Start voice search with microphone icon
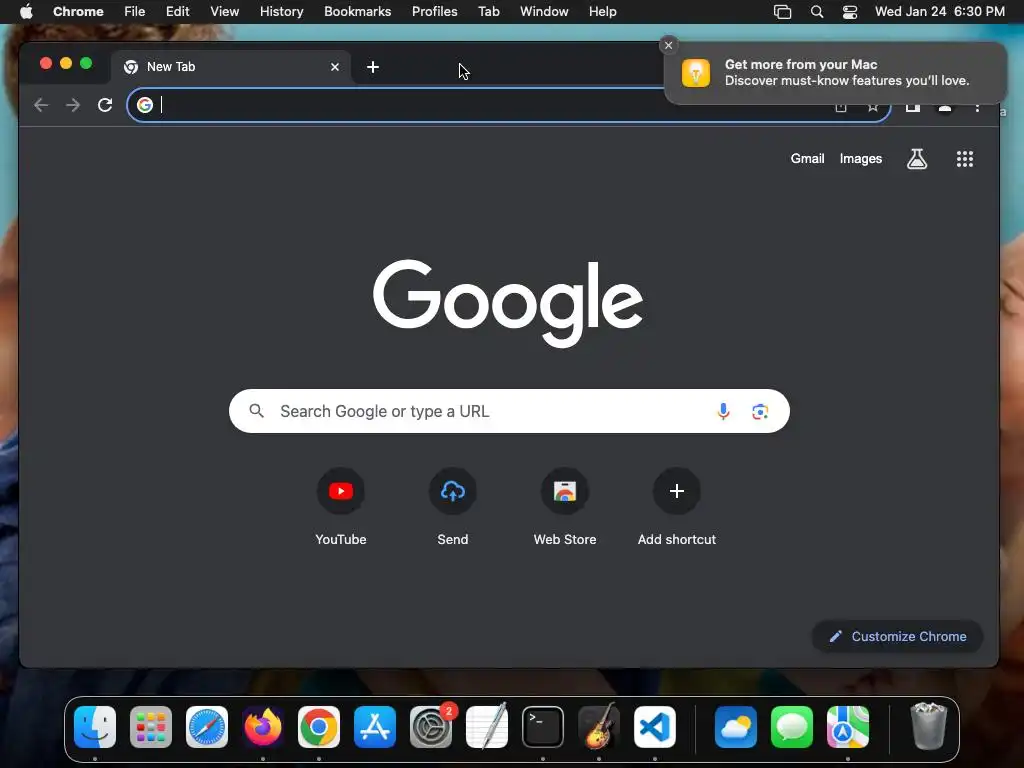1024x768 pixels. [723, 411]
